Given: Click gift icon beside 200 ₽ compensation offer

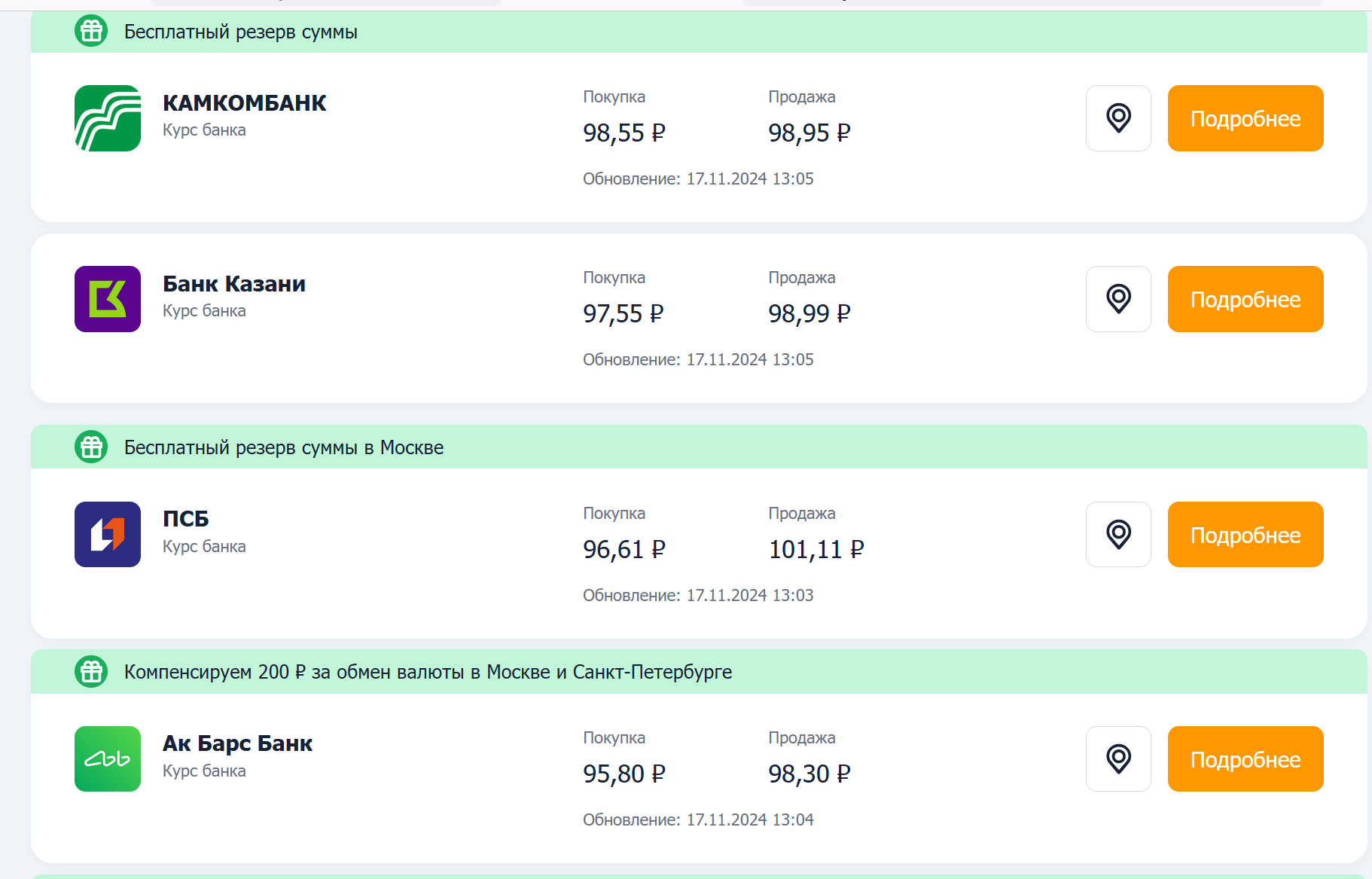Looking at the screenshot, I should click(92, 672).
